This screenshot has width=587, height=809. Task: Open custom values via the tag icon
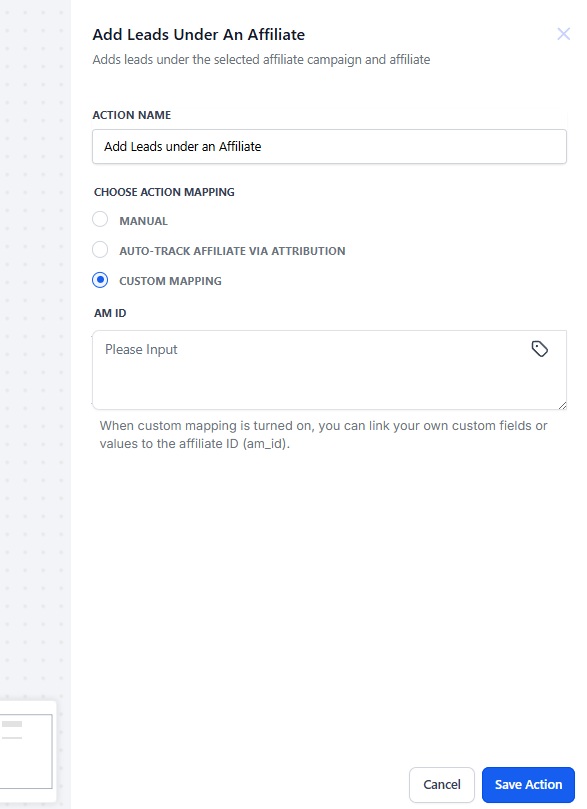(540, 349)
